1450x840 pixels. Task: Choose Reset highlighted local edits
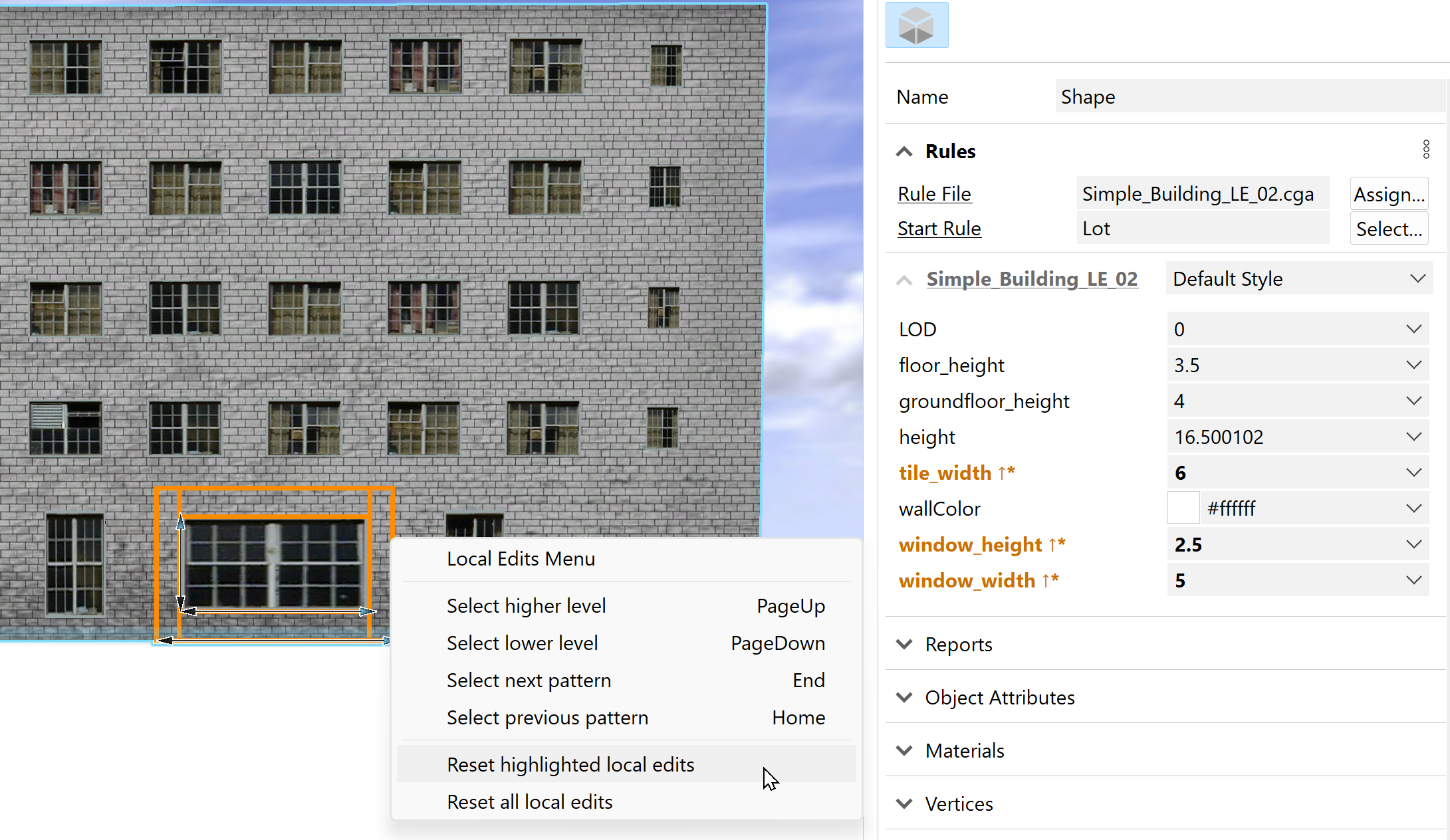tap(570, 764)
